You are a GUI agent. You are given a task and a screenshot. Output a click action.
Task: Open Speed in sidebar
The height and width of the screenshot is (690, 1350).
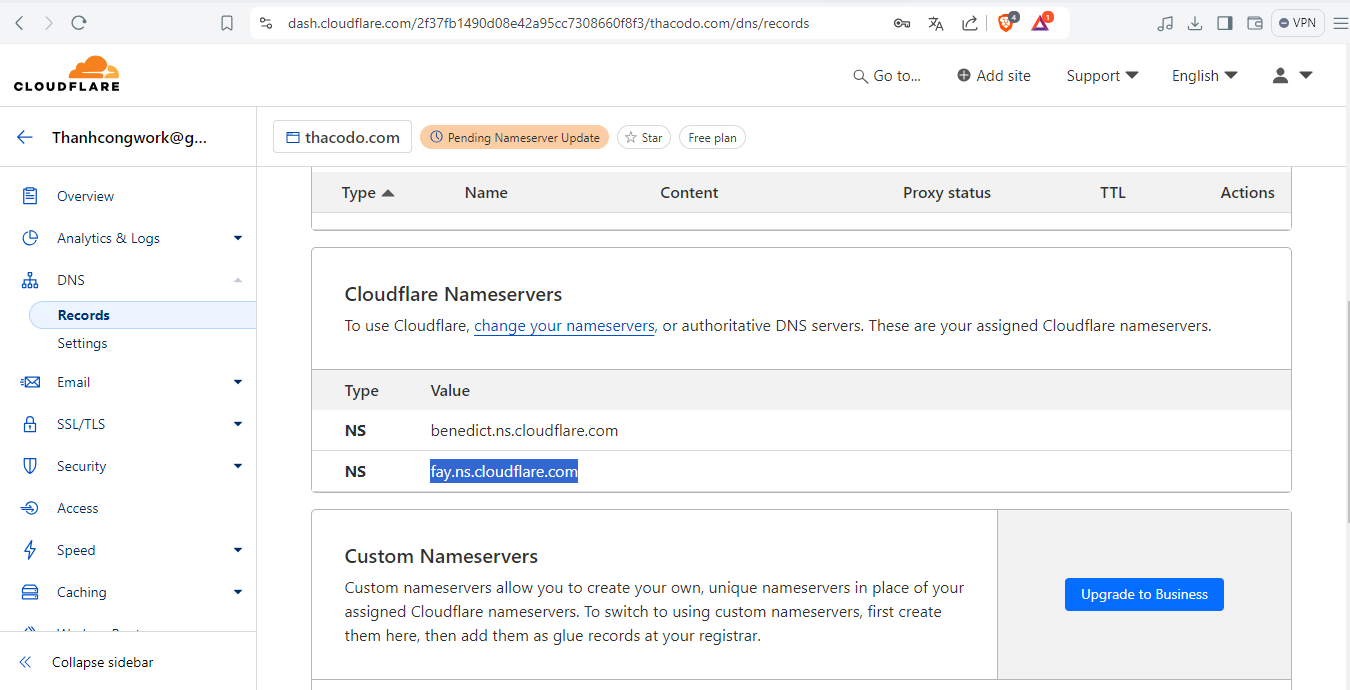click(76, 550)
